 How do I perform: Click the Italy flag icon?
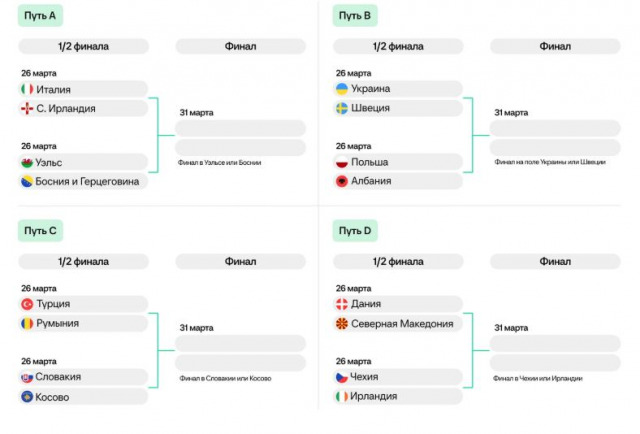(27, 89)
